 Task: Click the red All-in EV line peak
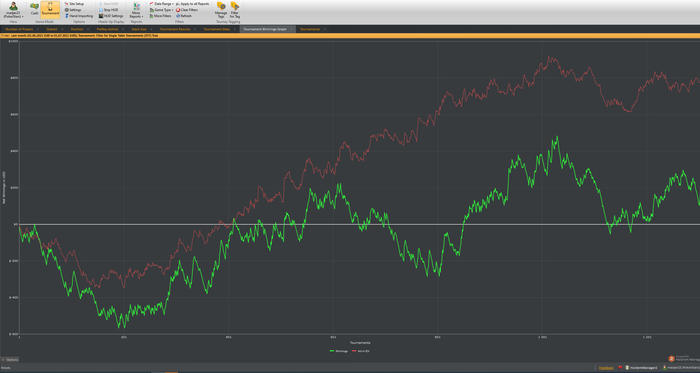click(x=550, y=58)
